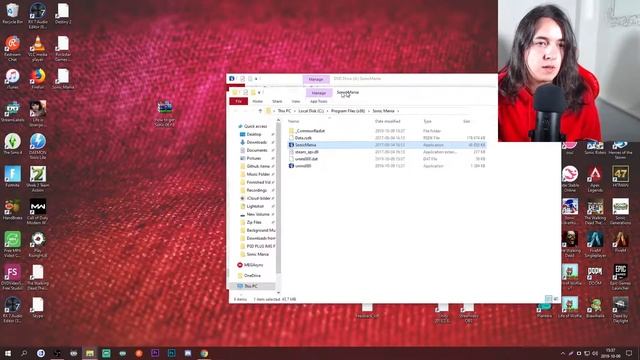Sort files by the Size column

pyautogui.click(x=467, y=121)
